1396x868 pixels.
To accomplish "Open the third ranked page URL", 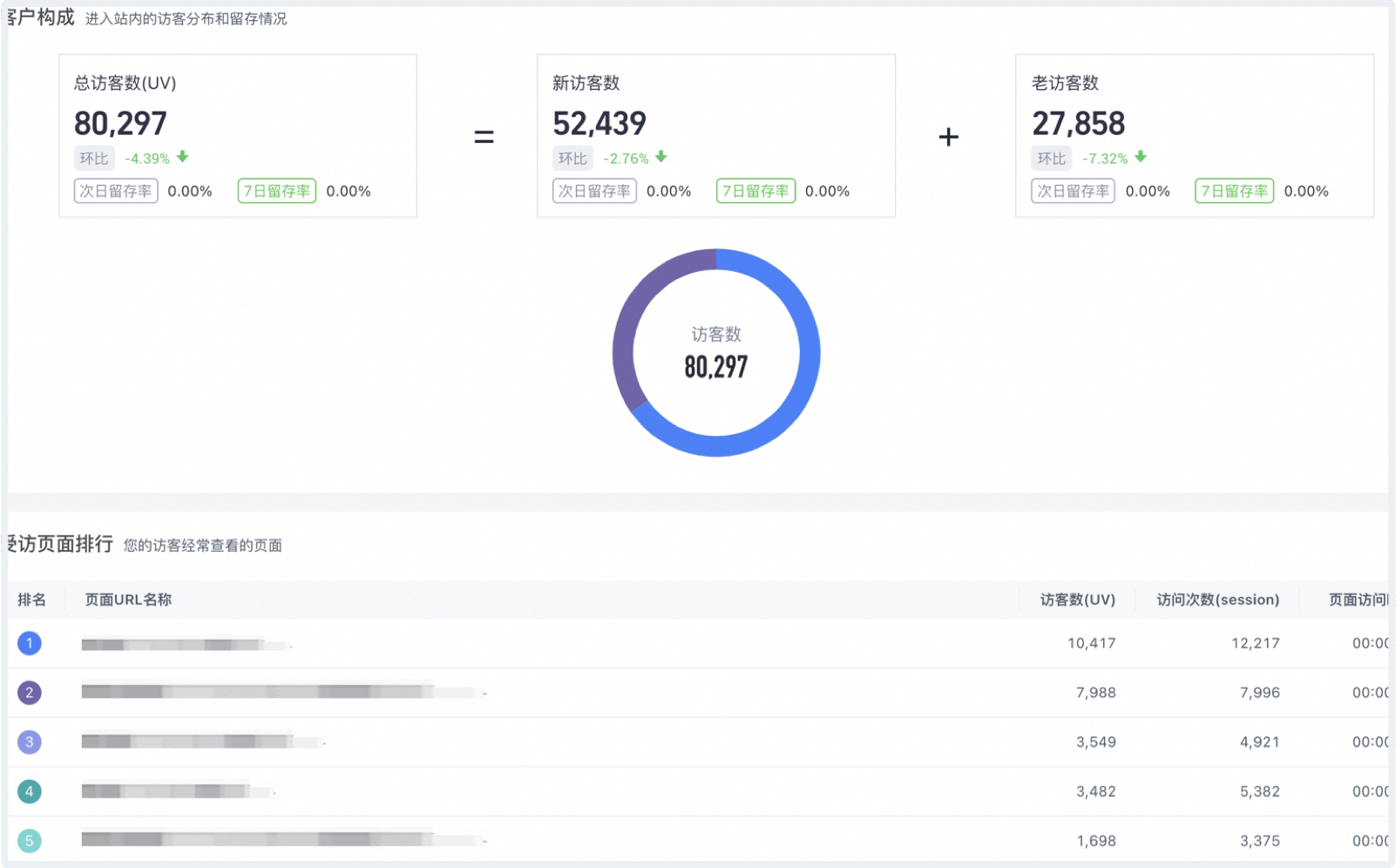I will pyautogui.click(x=202, y=743).
